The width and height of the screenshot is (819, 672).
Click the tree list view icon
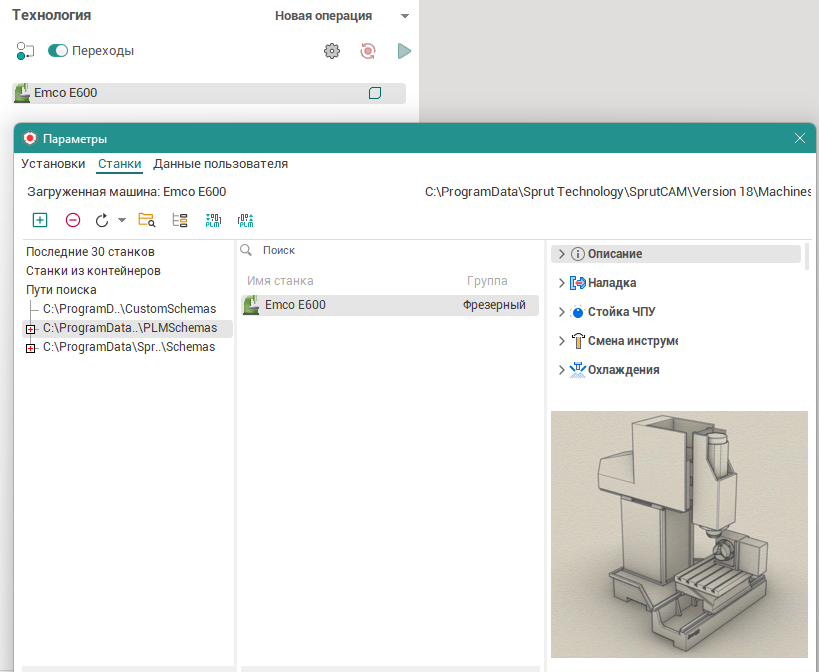point(180,220)
